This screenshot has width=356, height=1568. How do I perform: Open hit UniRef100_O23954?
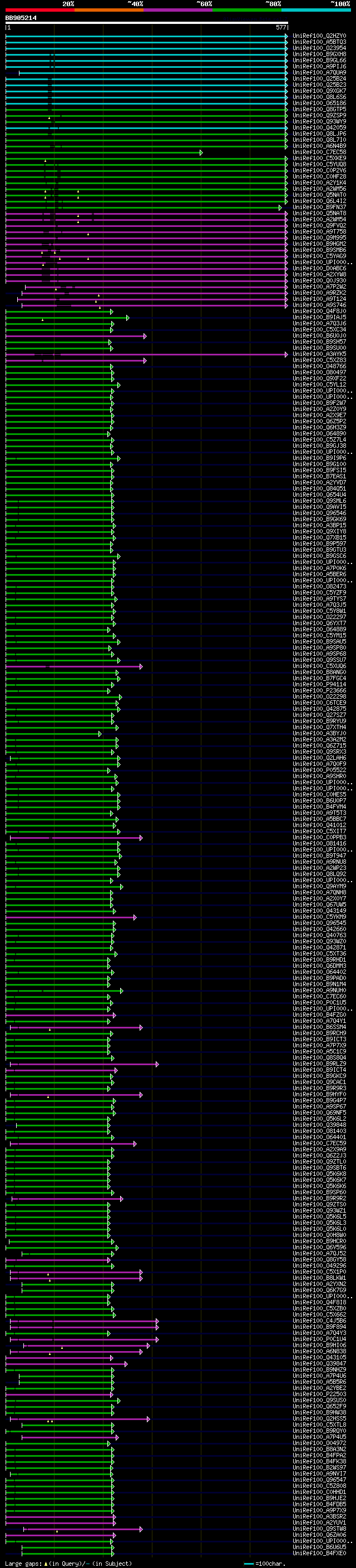click(319, 48)
